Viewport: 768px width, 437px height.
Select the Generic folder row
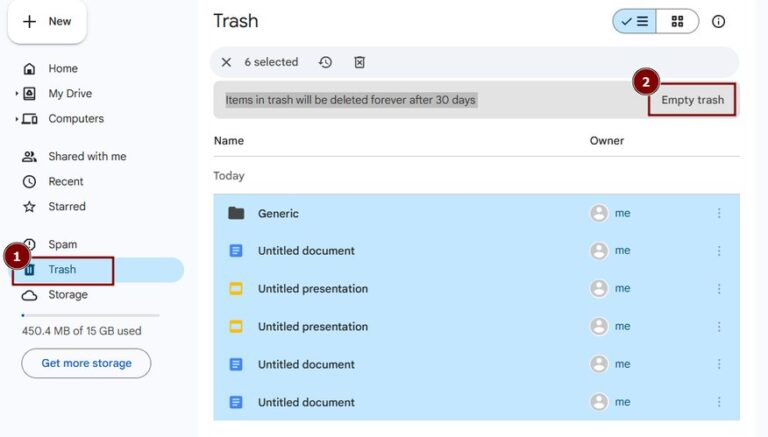pos(476,213)
